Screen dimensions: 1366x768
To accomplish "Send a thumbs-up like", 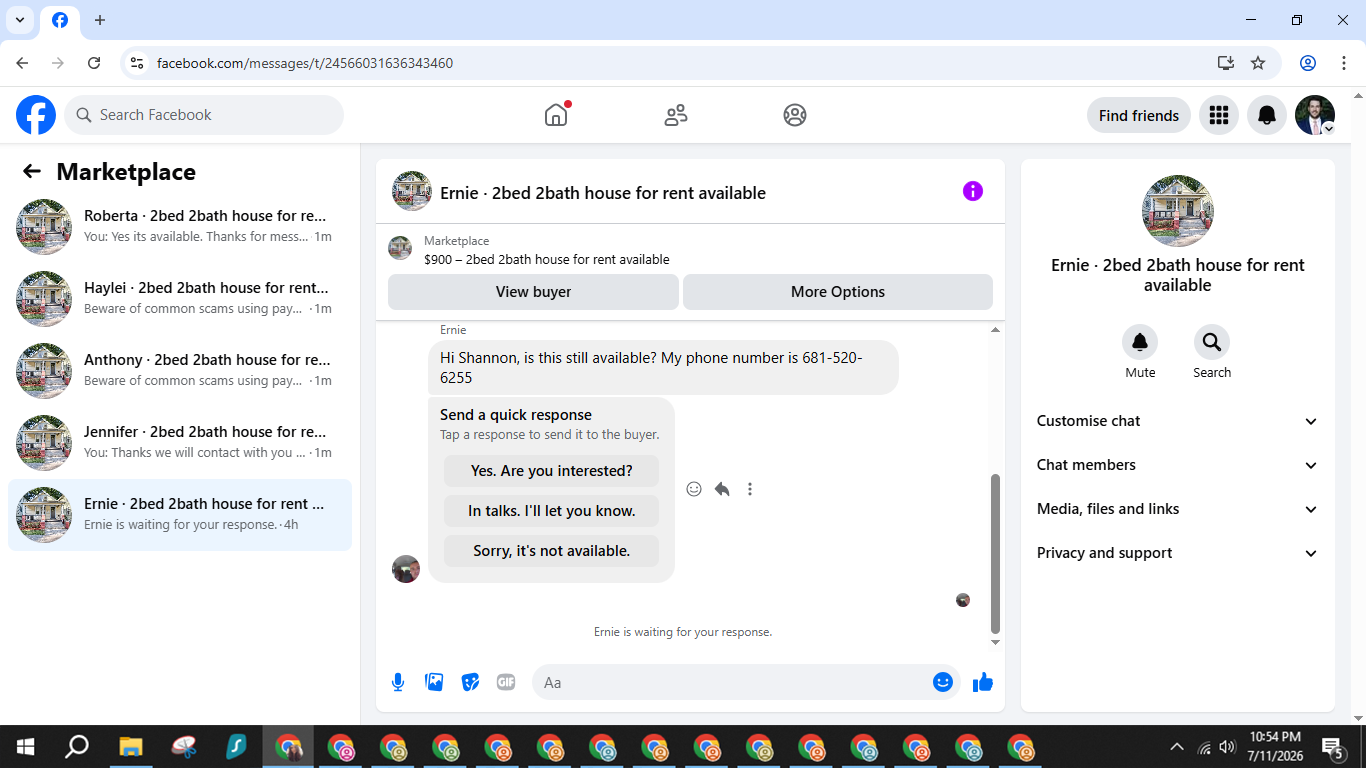I will coord(983,682).
